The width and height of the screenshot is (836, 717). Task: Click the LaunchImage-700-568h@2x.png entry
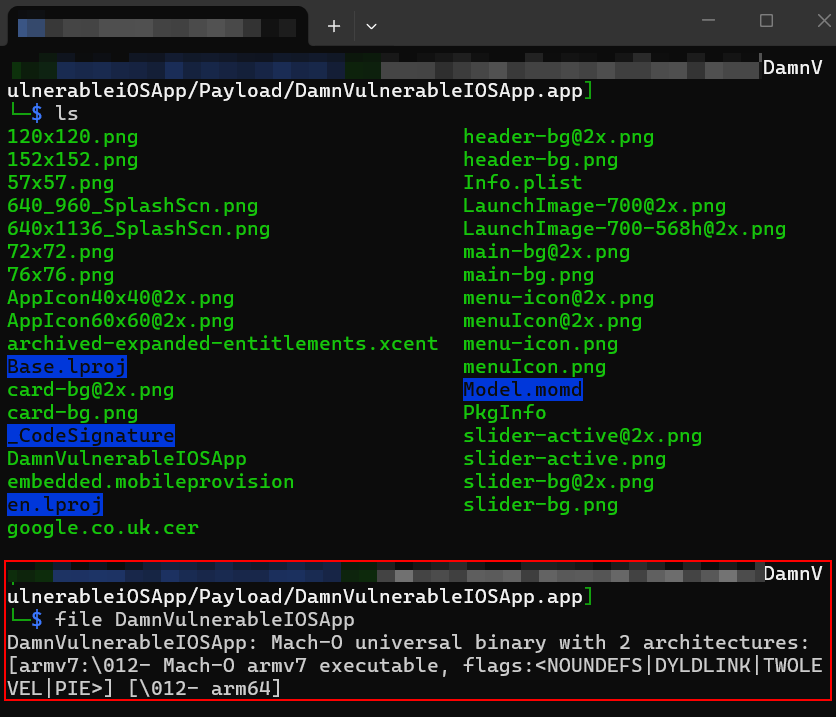click(624, 229)
